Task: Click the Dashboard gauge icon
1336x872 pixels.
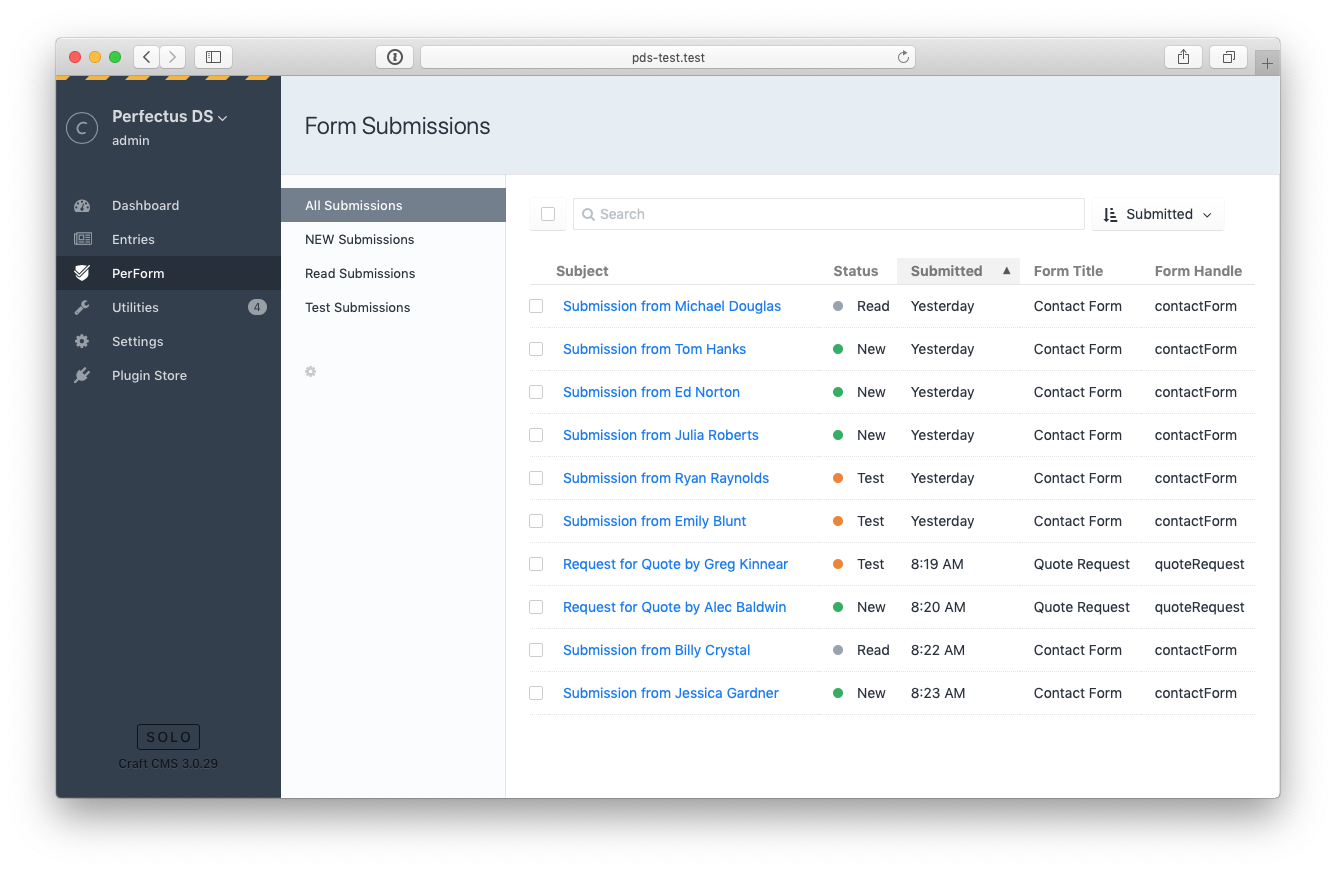Action: [82, 206]
